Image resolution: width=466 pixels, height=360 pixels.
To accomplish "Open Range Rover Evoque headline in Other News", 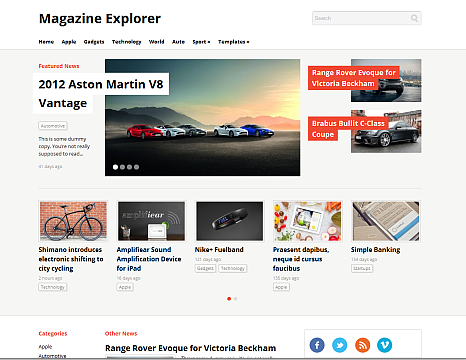I will click(190, 348).
